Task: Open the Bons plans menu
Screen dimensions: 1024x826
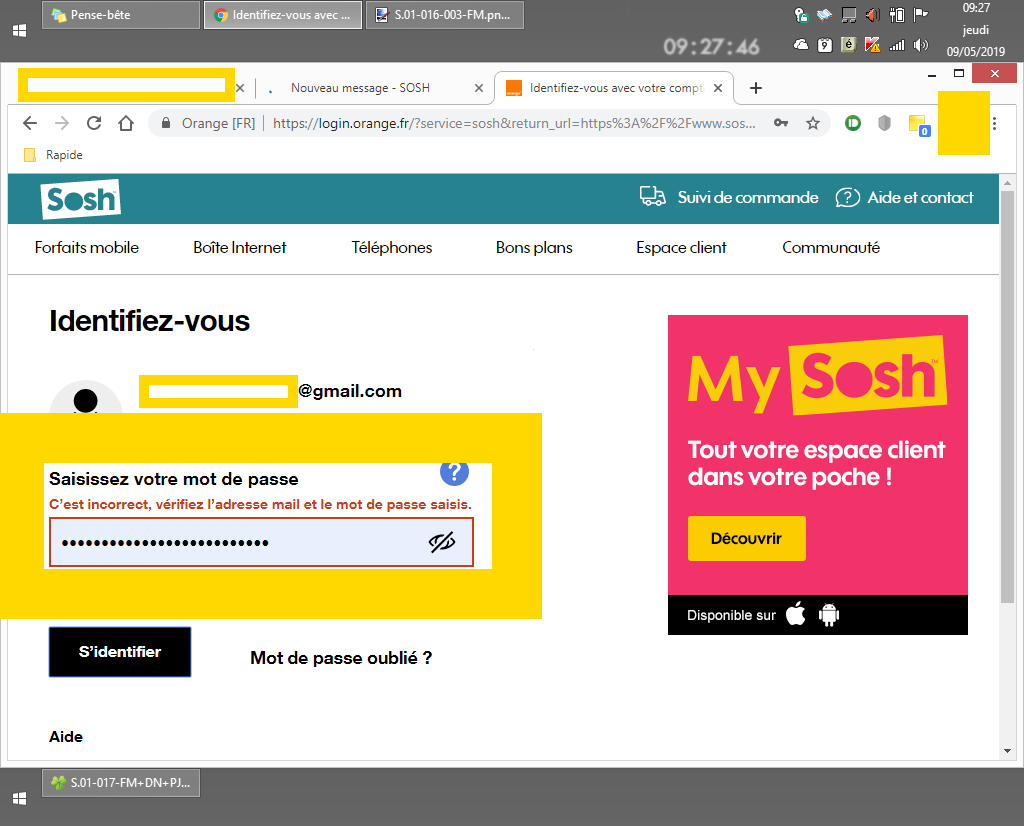Action: (534, 247)
